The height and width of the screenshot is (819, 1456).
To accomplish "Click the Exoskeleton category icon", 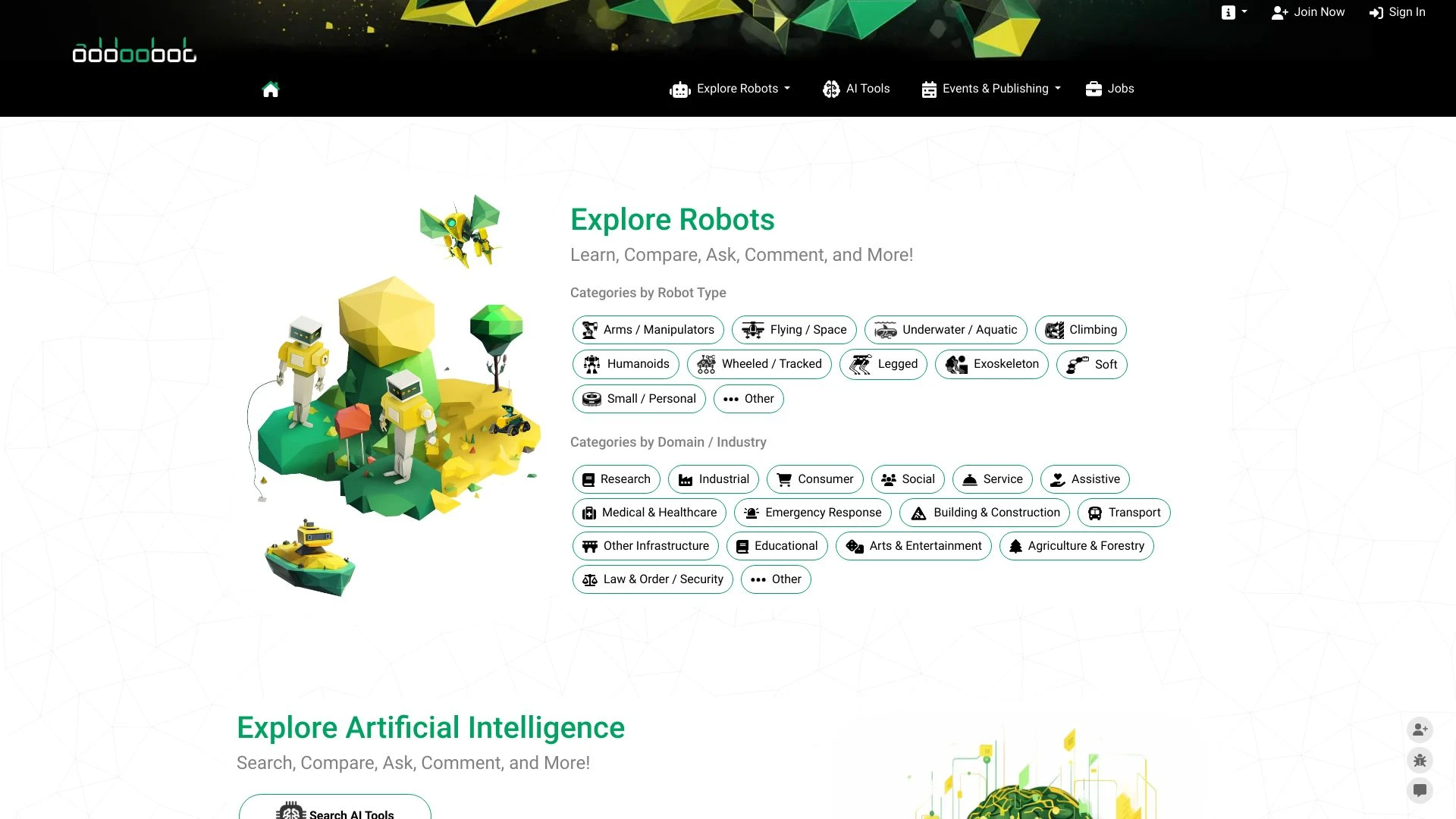I will [956, 363].
